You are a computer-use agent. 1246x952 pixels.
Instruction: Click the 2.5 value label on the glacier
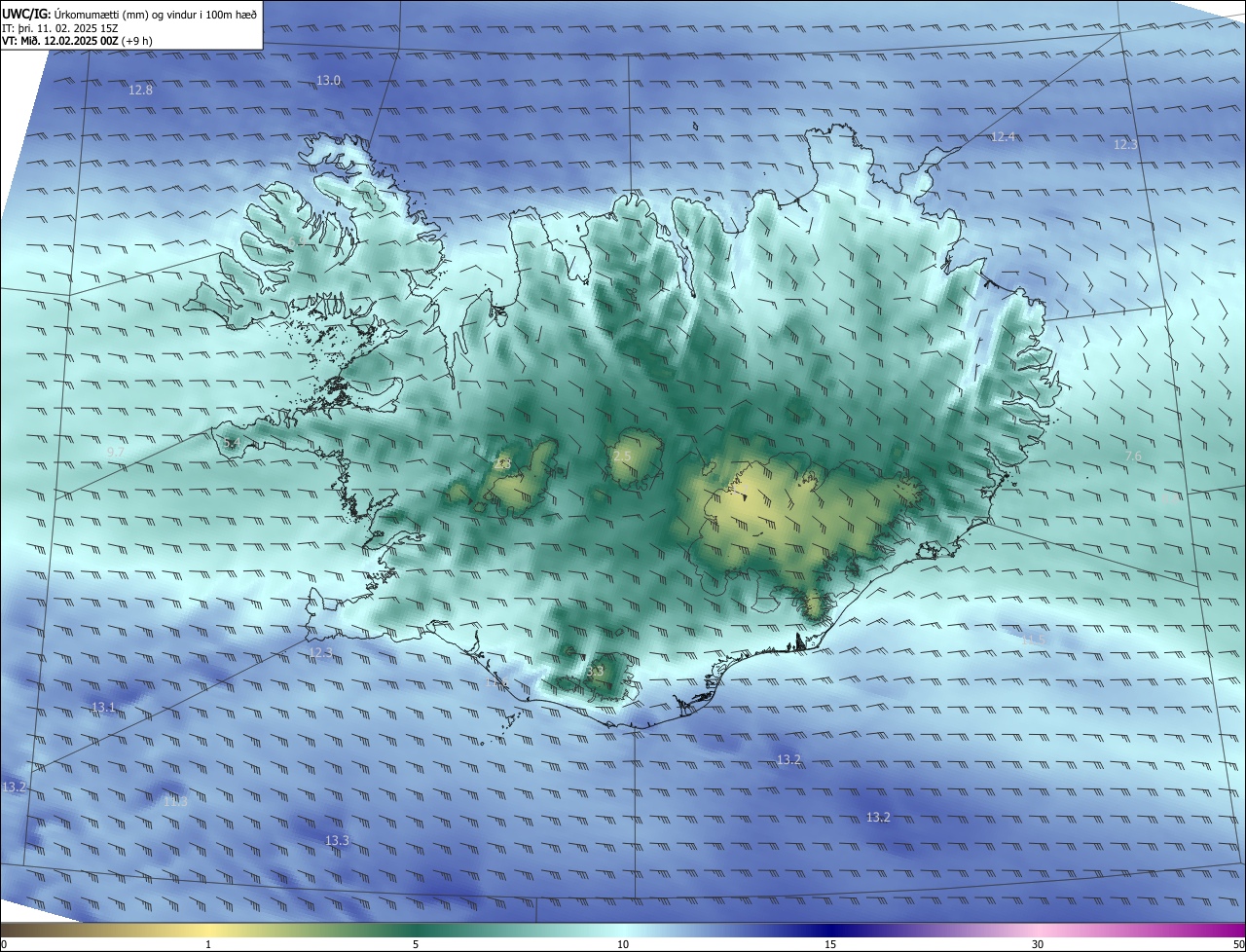622,457
